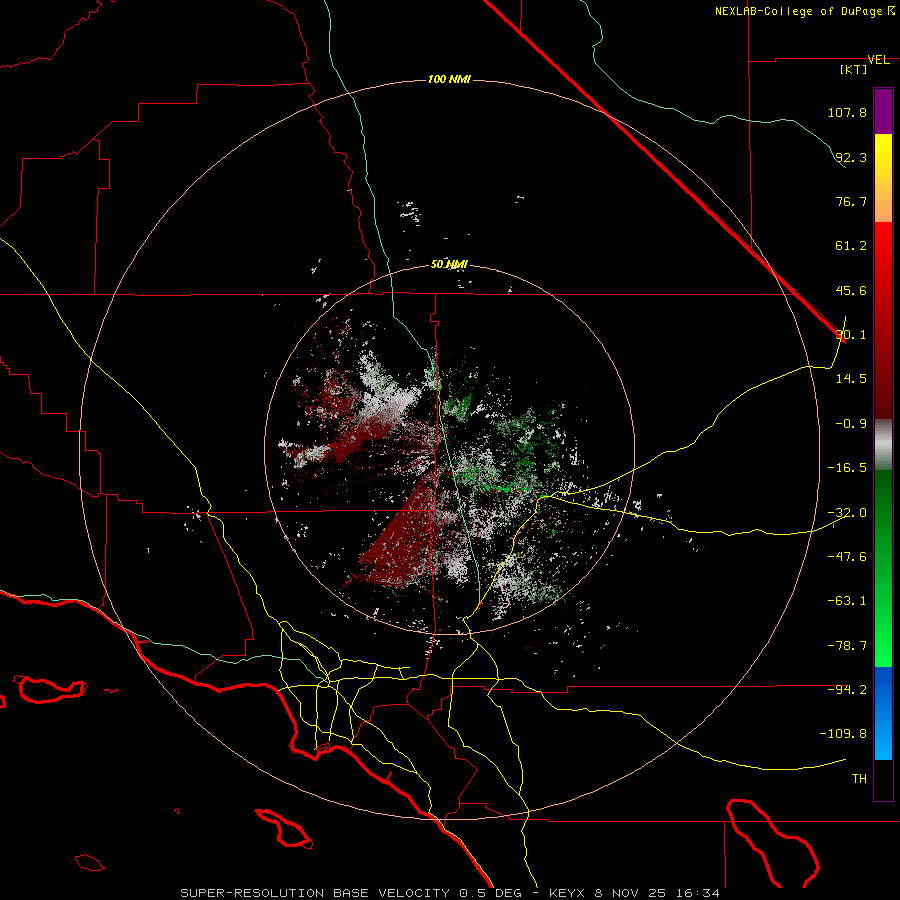900x900 pixels.
Task: Select the -16.5 scale value
Action: (847, 468)
